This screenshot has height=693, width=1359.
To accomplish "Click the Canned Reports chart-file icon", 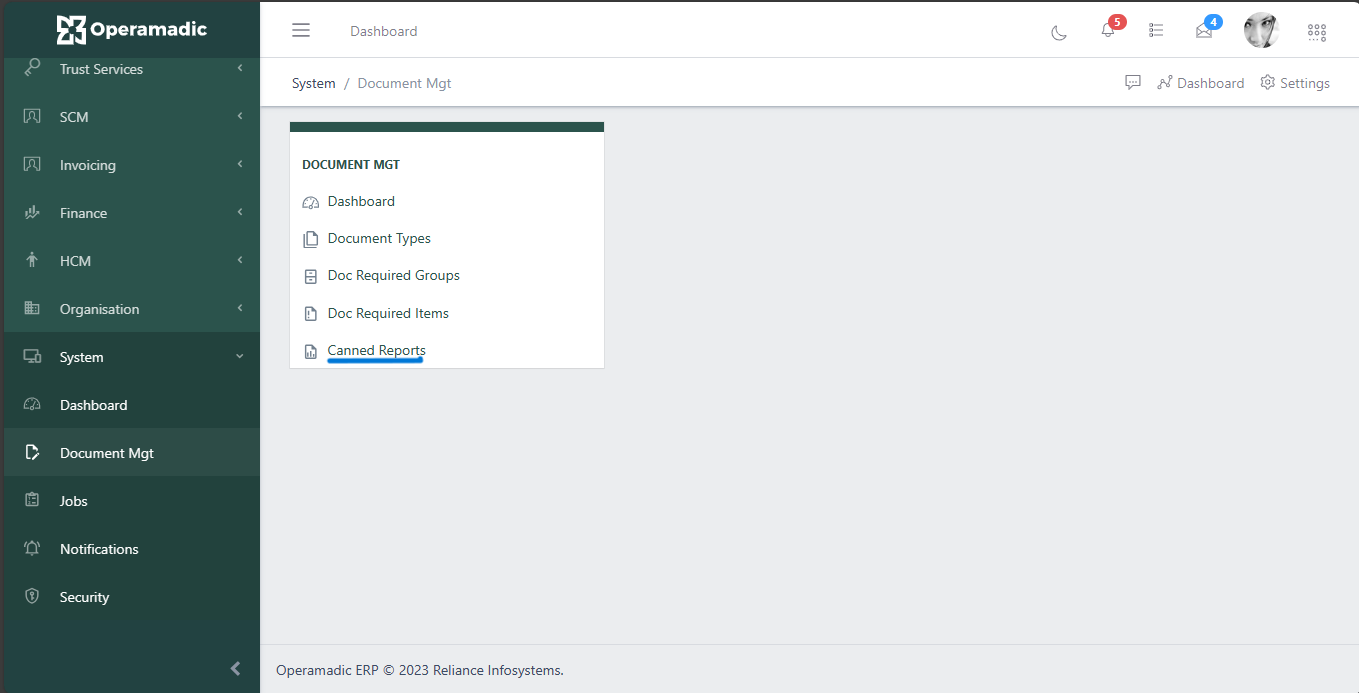I will pos(310,351).
